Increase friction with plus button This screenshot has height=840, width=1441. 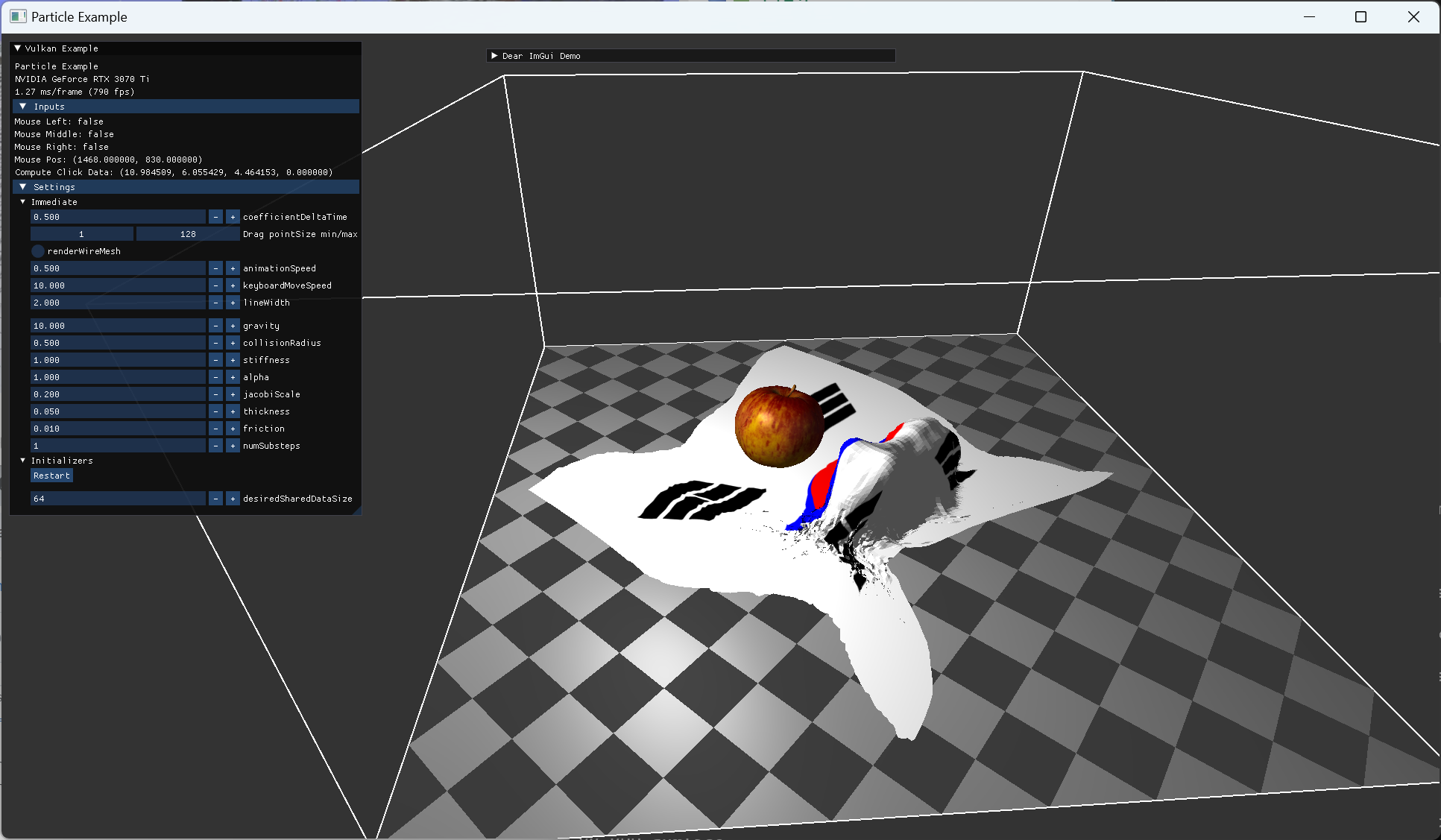tap(233, 429)
